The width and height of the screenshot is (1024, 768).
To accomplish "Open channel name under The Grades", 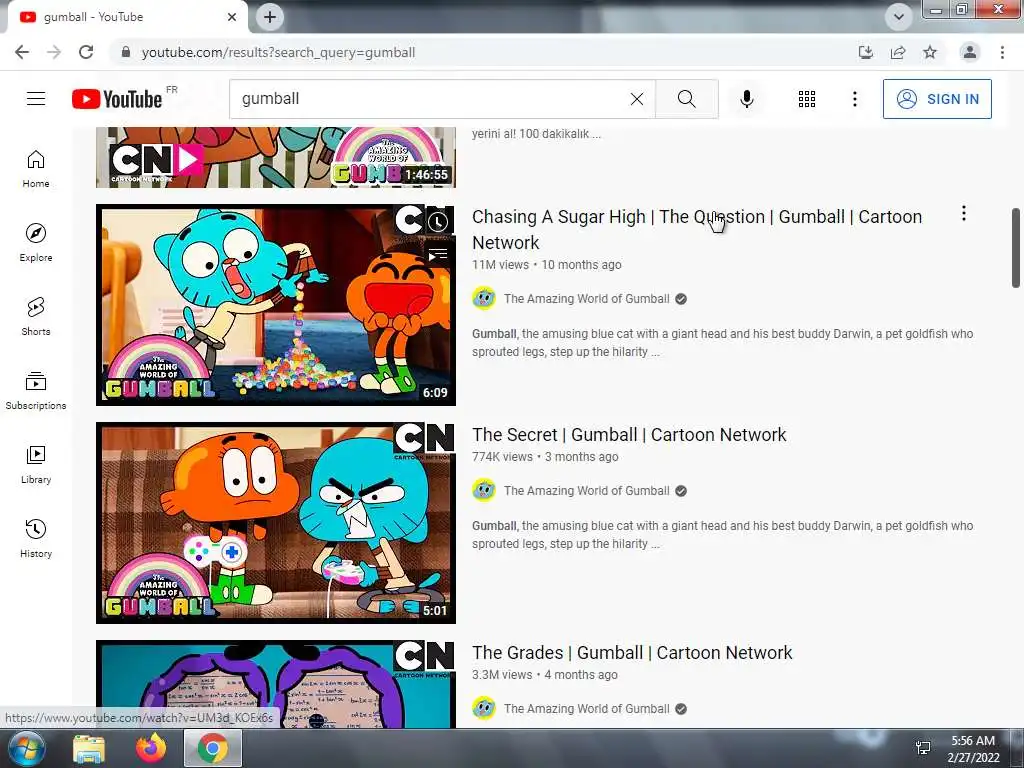I will pos(586,709).
